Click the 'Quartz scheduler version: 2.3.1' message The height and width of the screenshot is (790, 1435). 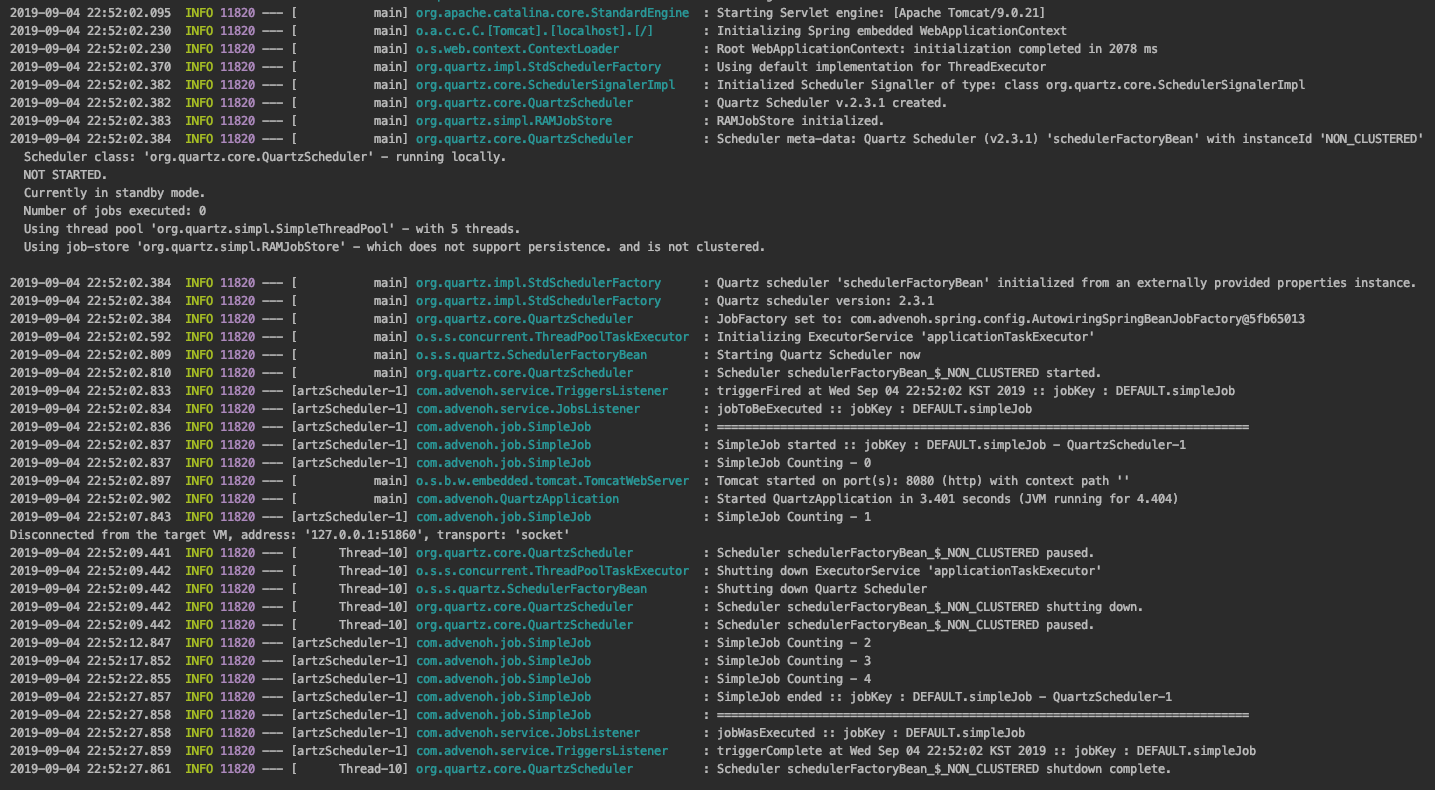point(825,301)
